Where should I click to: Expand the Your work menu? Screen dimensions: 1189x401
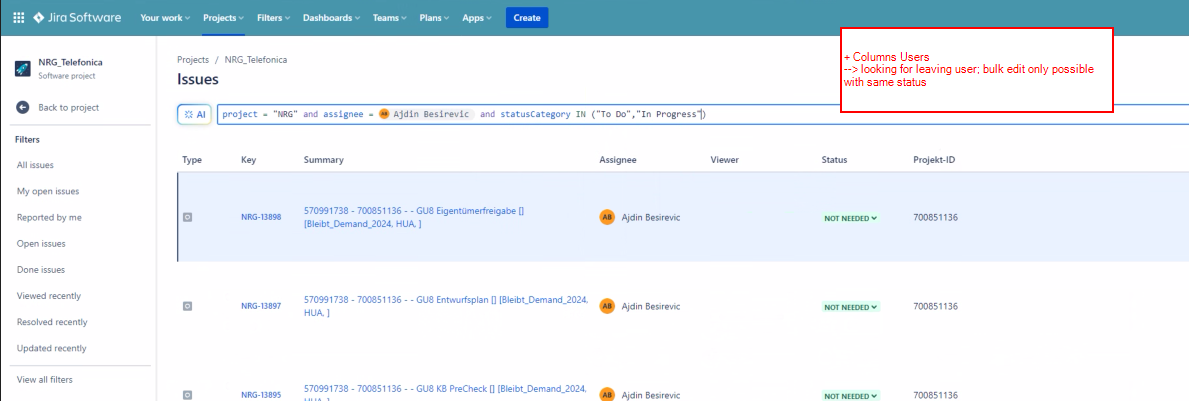tap(165, 17)
